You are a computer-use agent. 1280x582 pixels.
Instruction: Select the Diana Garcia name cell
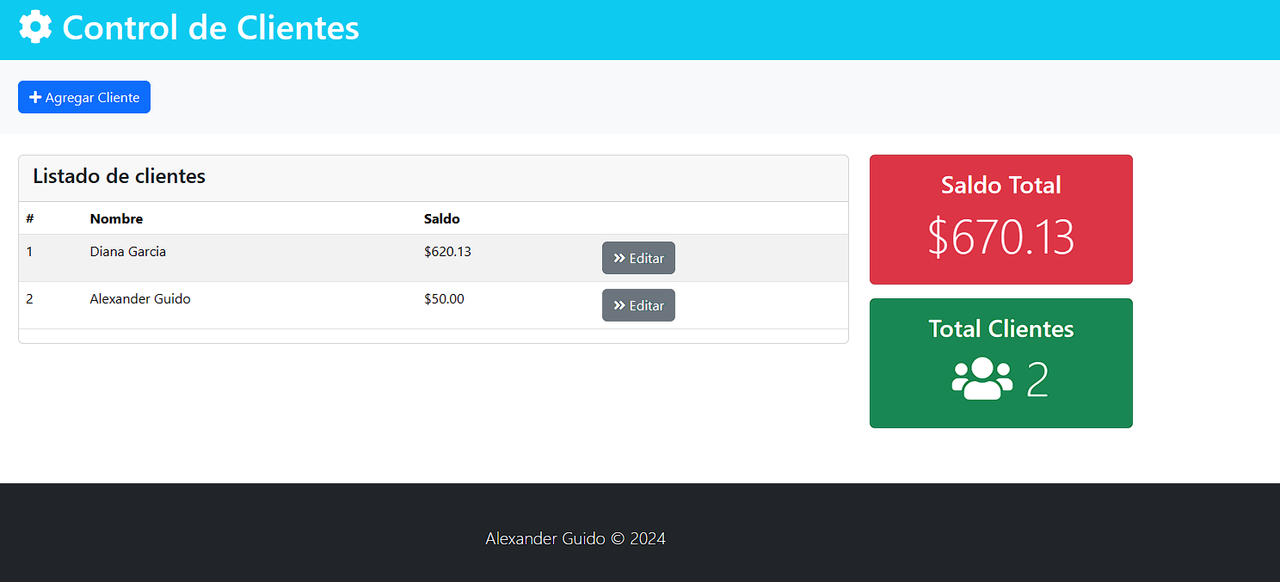128,252
